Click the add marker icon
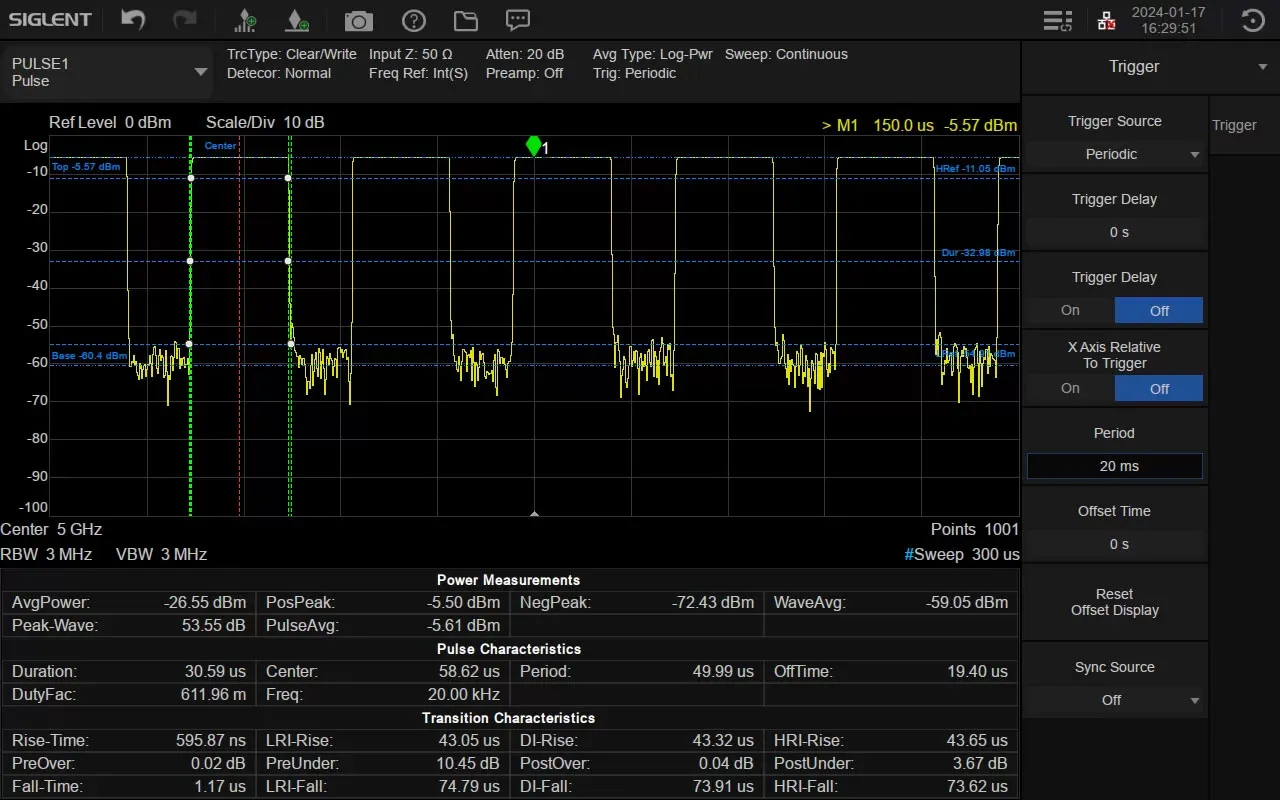The image size is (1280, 800). coord(297,20)
